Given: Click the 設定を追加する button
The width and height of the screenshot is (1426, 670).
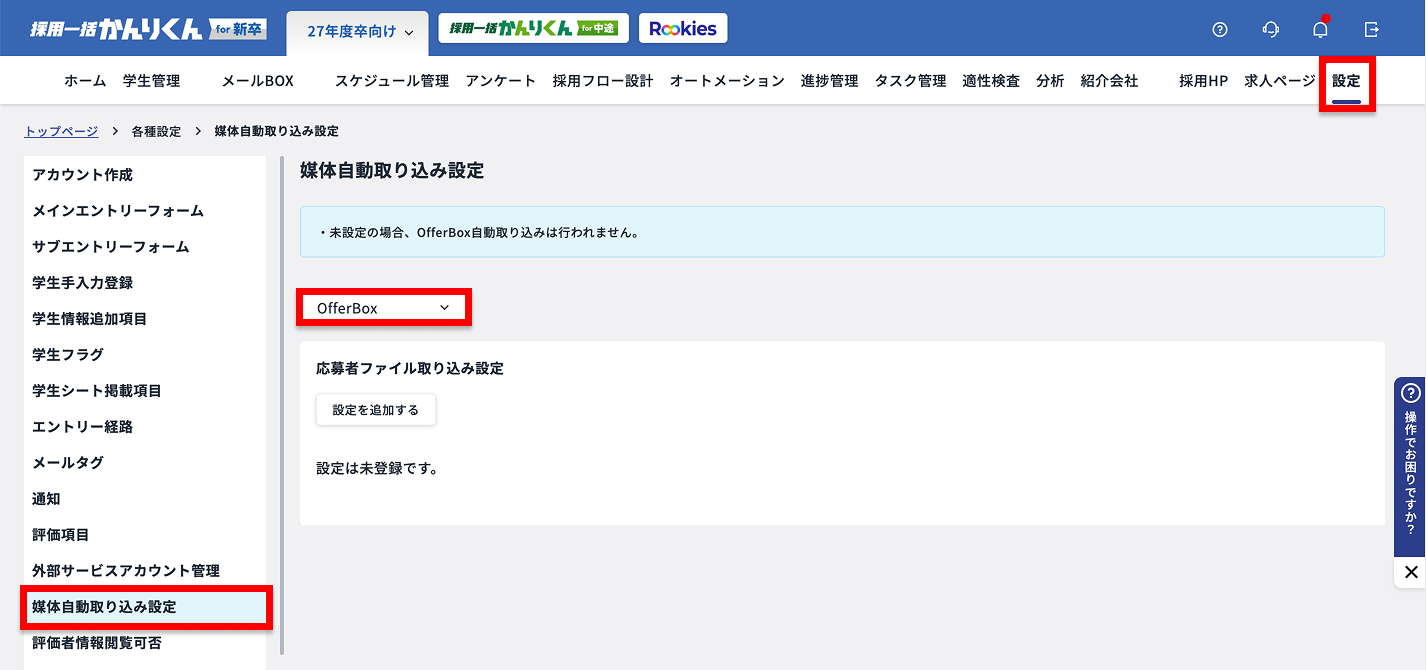Looking at the screenshot, I should pyautogui.click(x=375, y=410).
